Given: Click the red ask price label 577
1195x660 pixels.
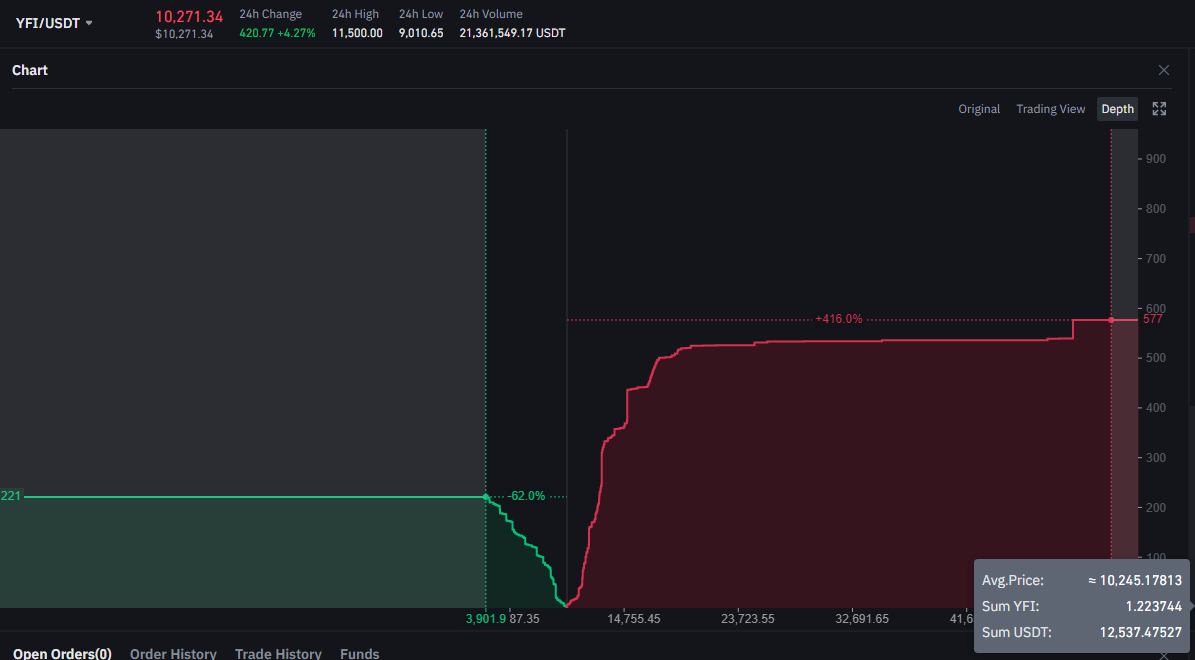Looking at the screenshot, I should [1151, 318].
